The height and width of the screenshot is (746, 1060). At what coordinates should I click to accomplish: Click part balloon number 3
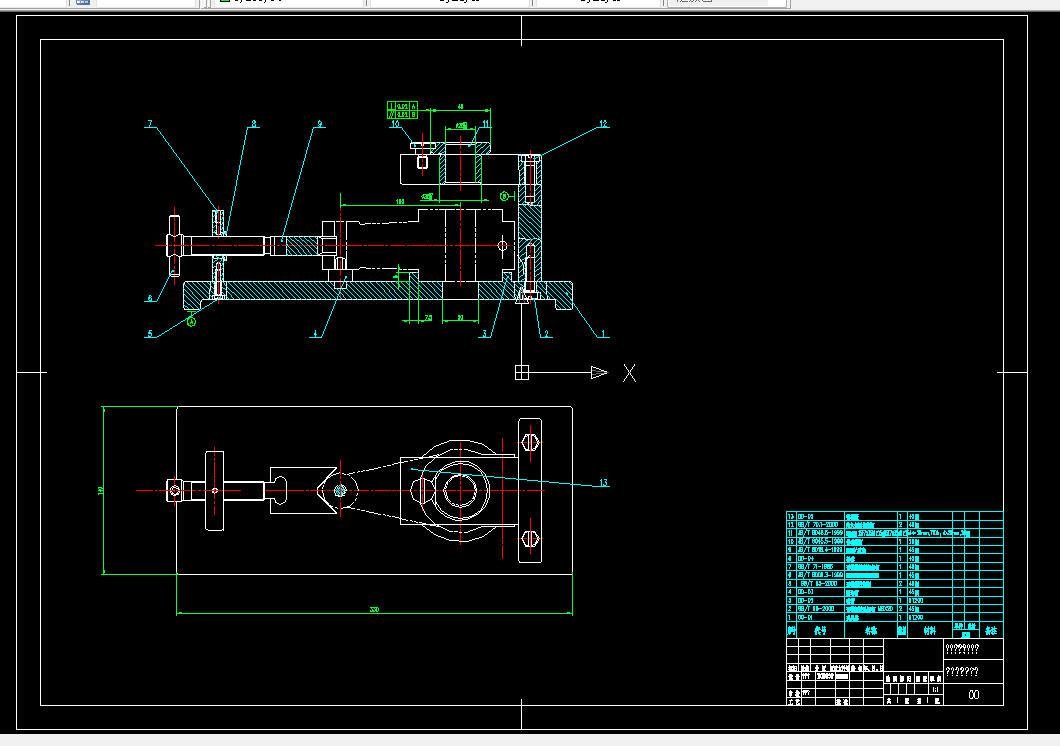(x=484, y=333)
